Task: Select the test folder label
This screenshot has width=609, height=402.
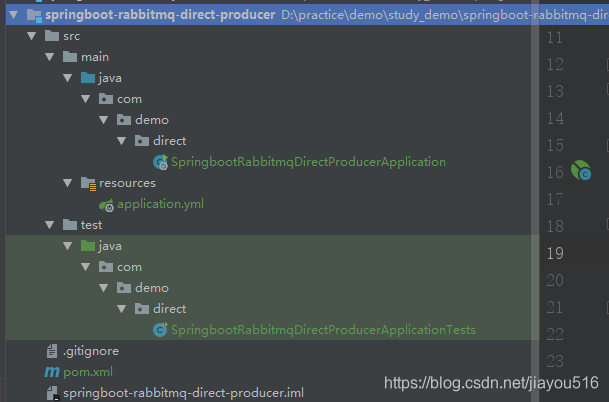Action: pos(92,225)
